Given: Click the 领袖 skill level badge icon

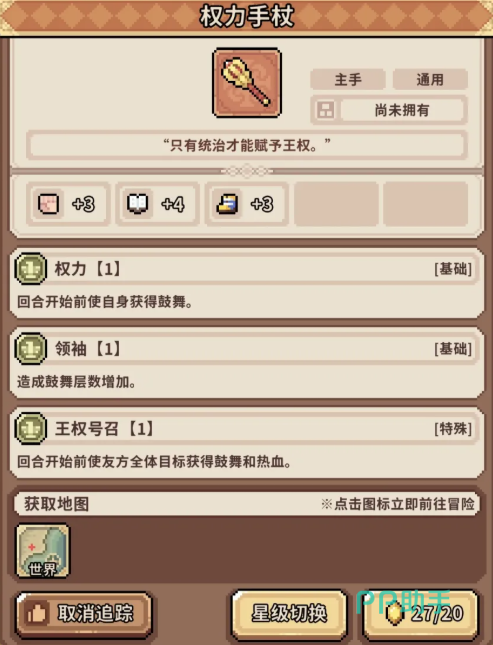Looking at the screenshot, I should coord(30,349).
